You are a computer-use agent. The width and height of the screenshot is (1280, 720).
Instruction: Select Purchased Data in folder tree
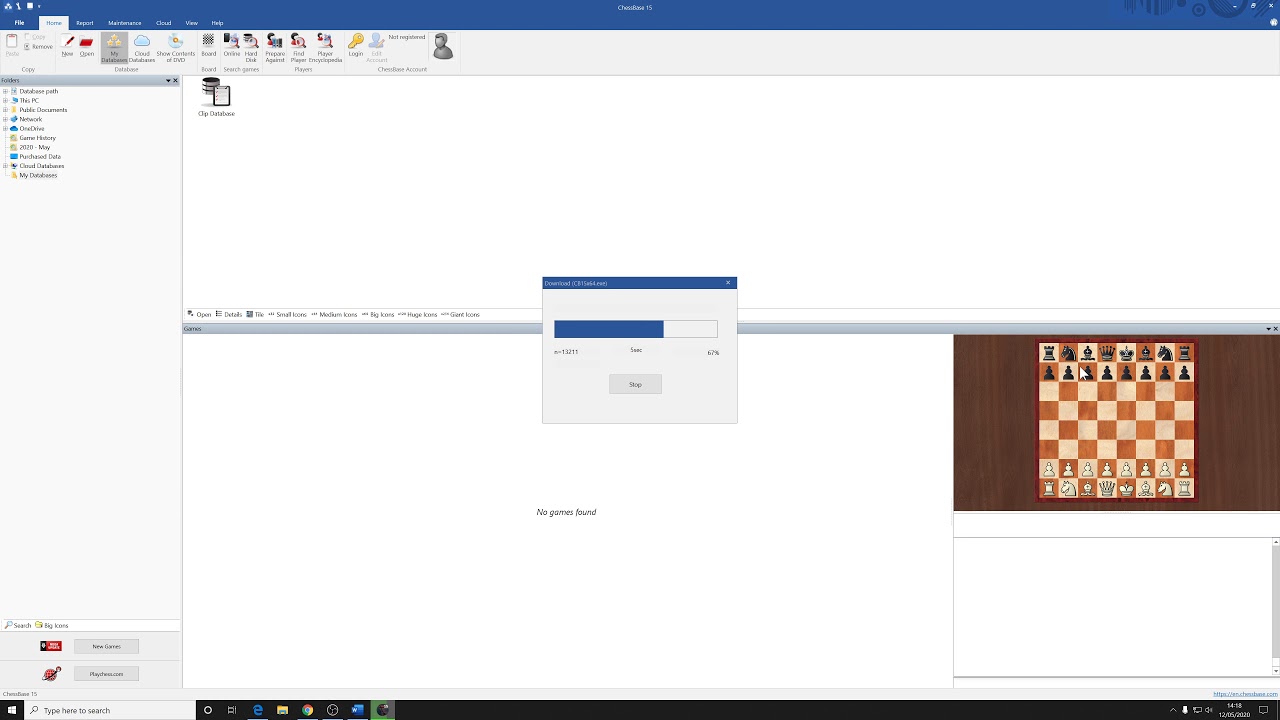[x=39, y=156]
